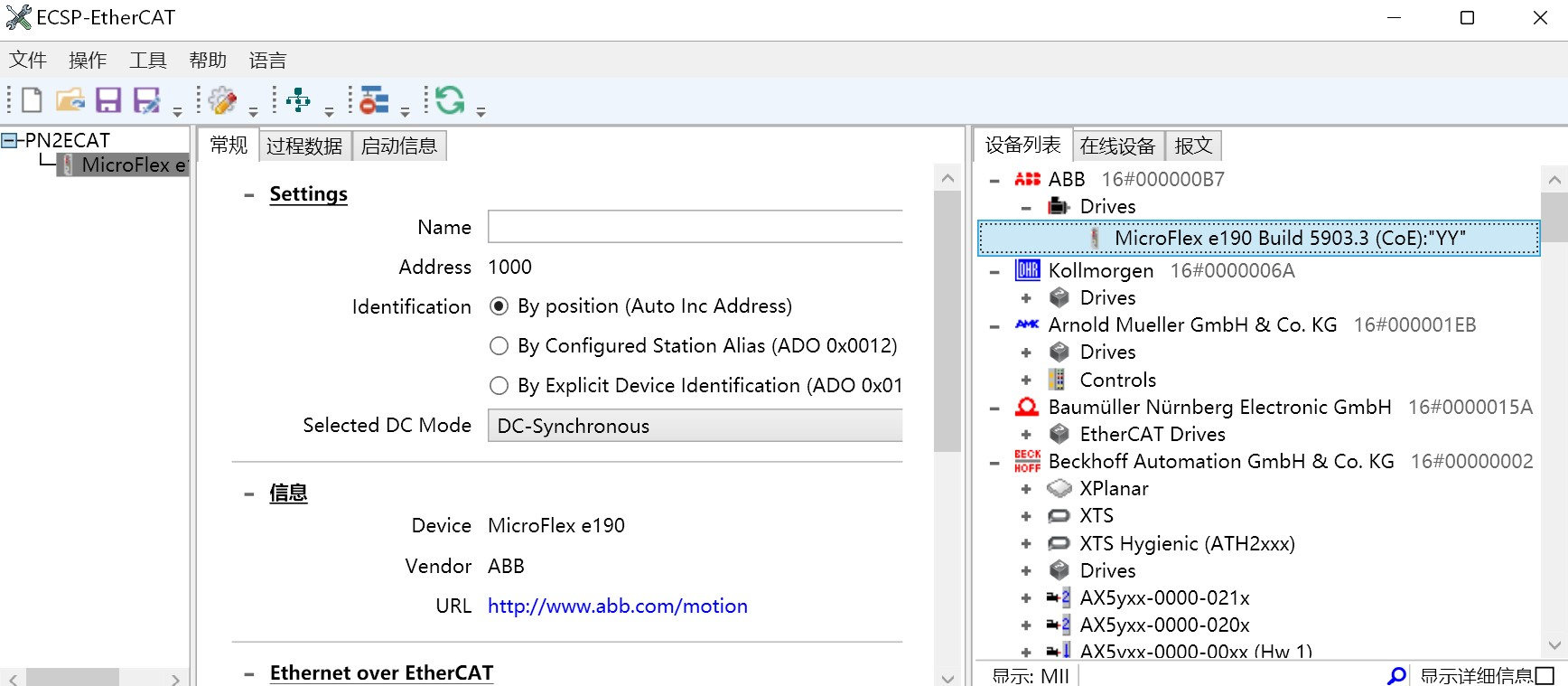Switch to the 报文 tab
Image resolution: width=1568 pixels, height=686 pixels.
(x=1193, y=146)
